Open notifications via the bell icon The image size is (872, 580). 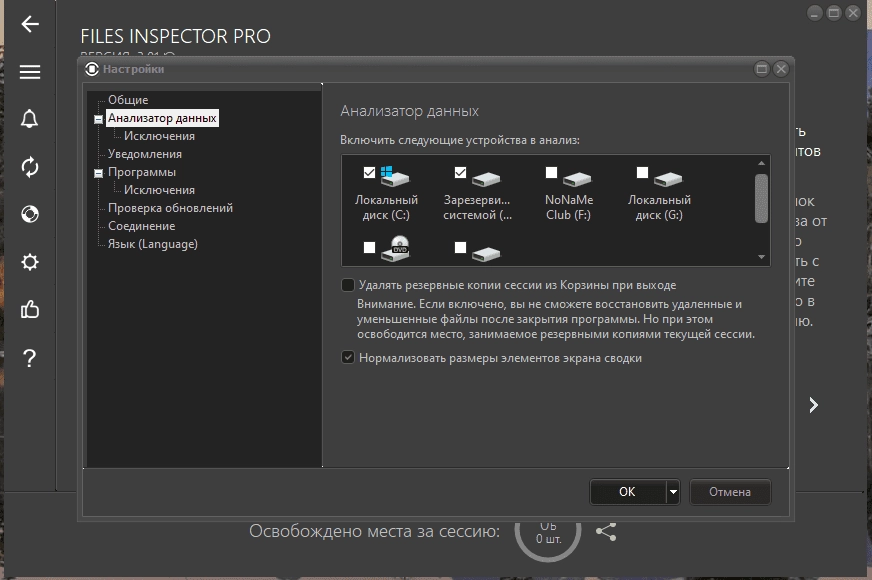pos(29,118)
